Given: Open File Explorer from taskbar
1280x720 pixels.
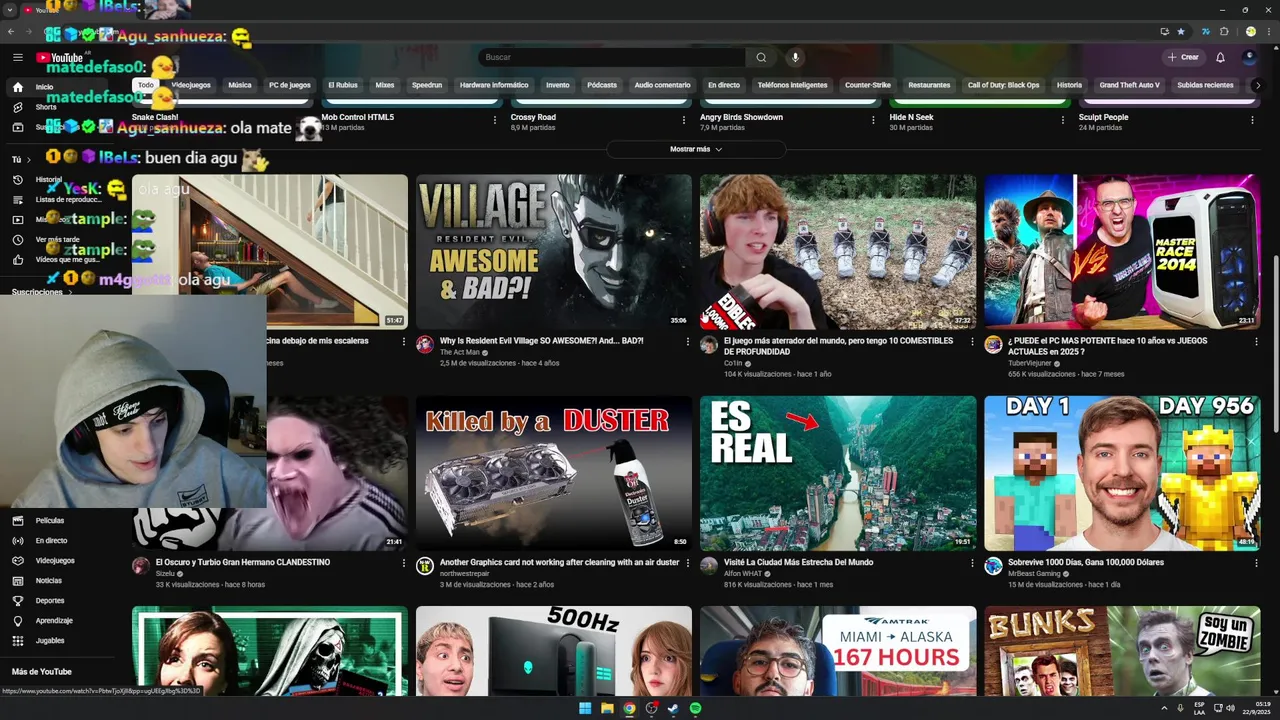Looking at the screenshot, I should (607, 708).
